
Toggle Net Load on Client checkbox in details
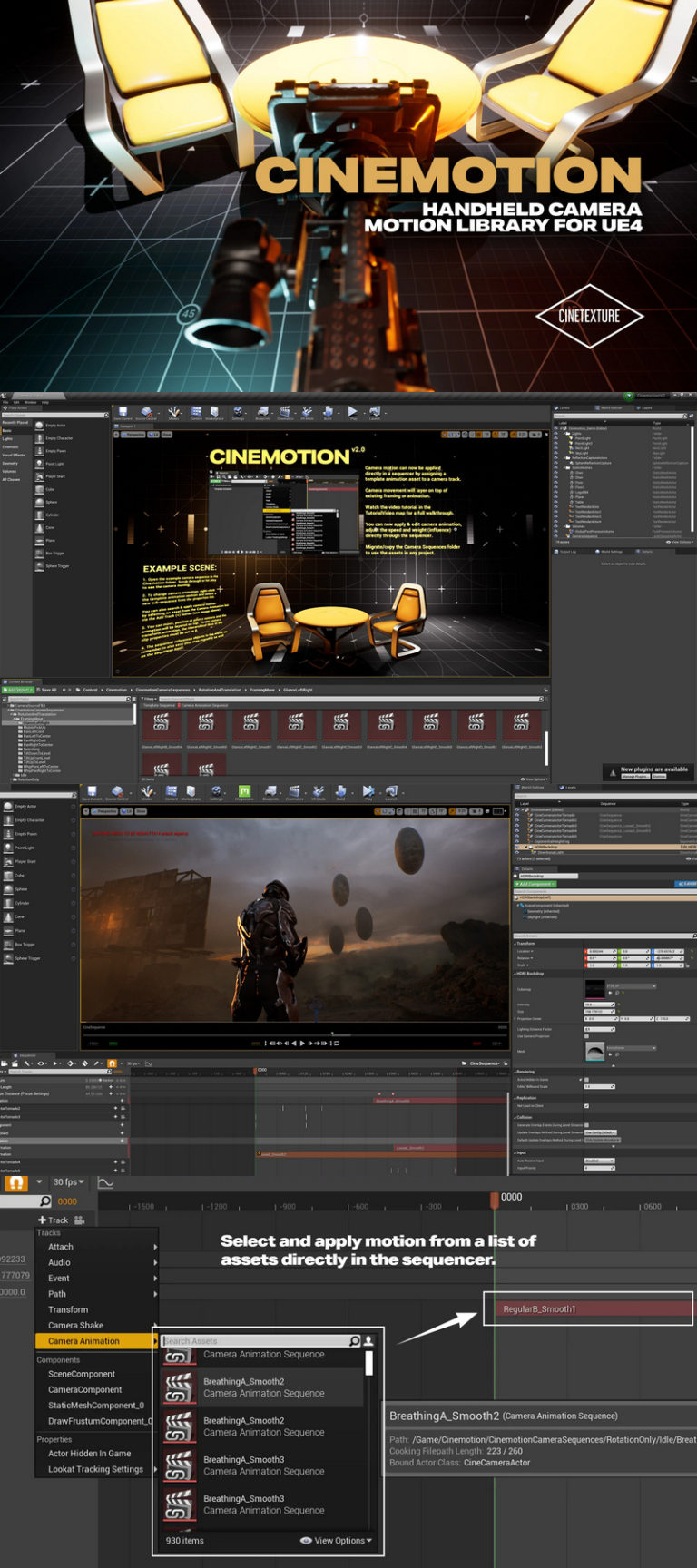click(586, 1106)
